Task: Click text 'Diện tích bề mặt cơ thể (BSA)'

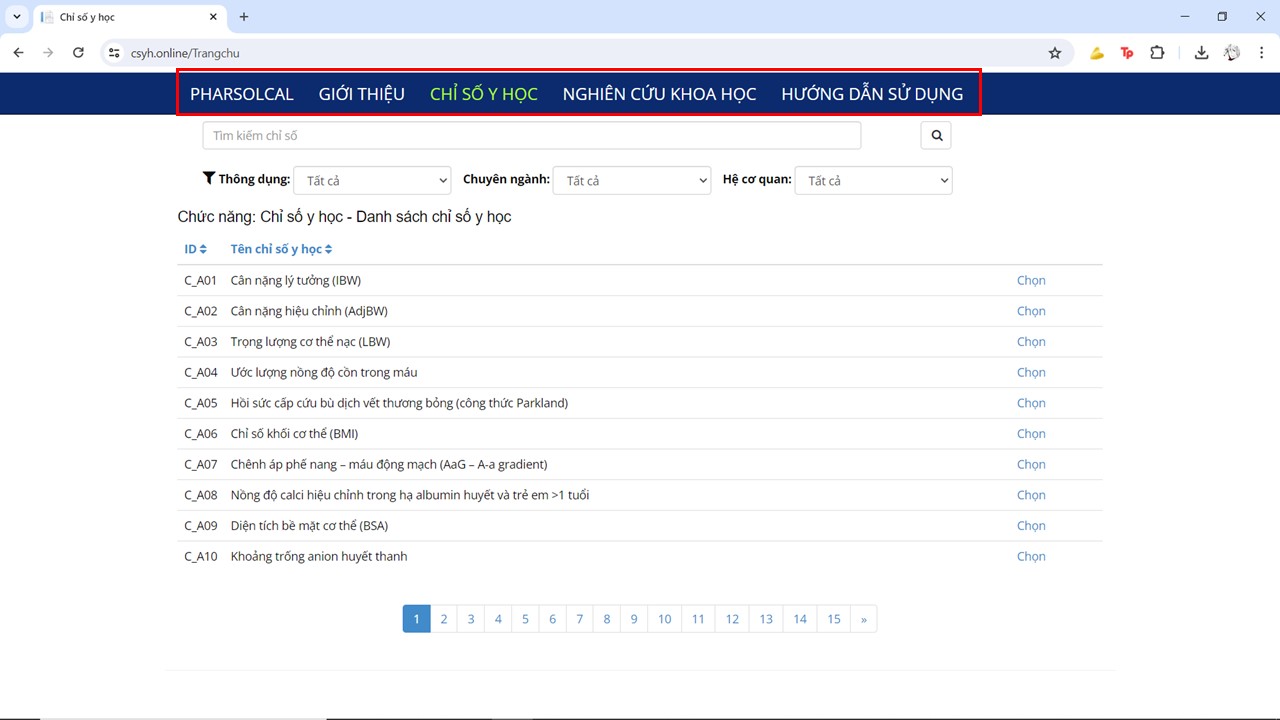Action: 309,526
